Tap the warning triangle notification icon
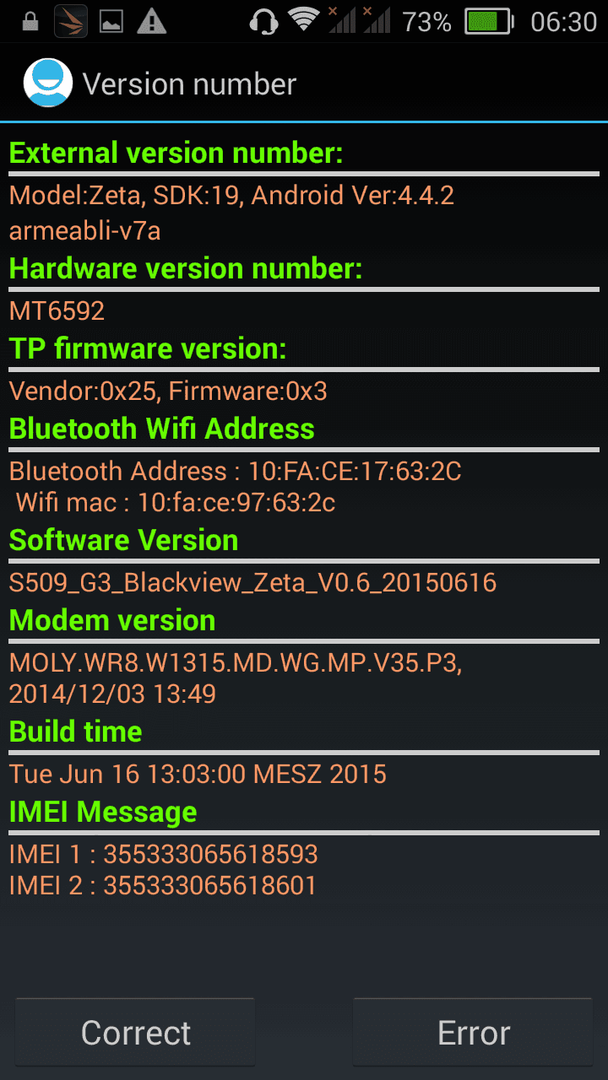The height and width of the screenshot is (1080, 608). click(151, 21)
